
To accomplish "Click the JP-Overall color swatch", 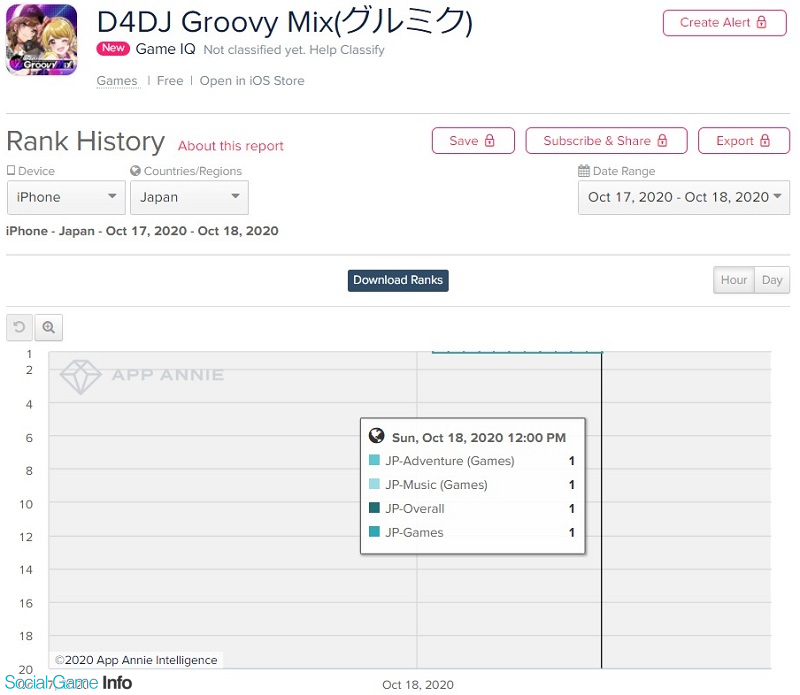I will click(x=374, y=507).
